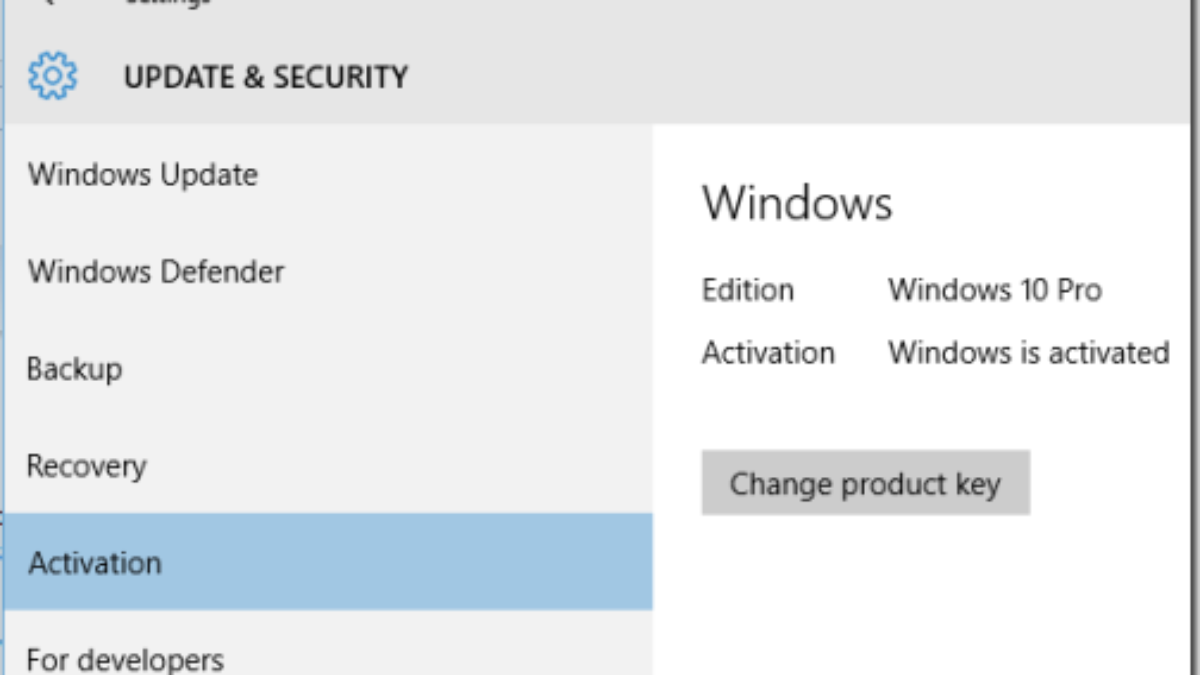
Task: Click the blue Settings gear icon
Action: [x=52, y=77]
